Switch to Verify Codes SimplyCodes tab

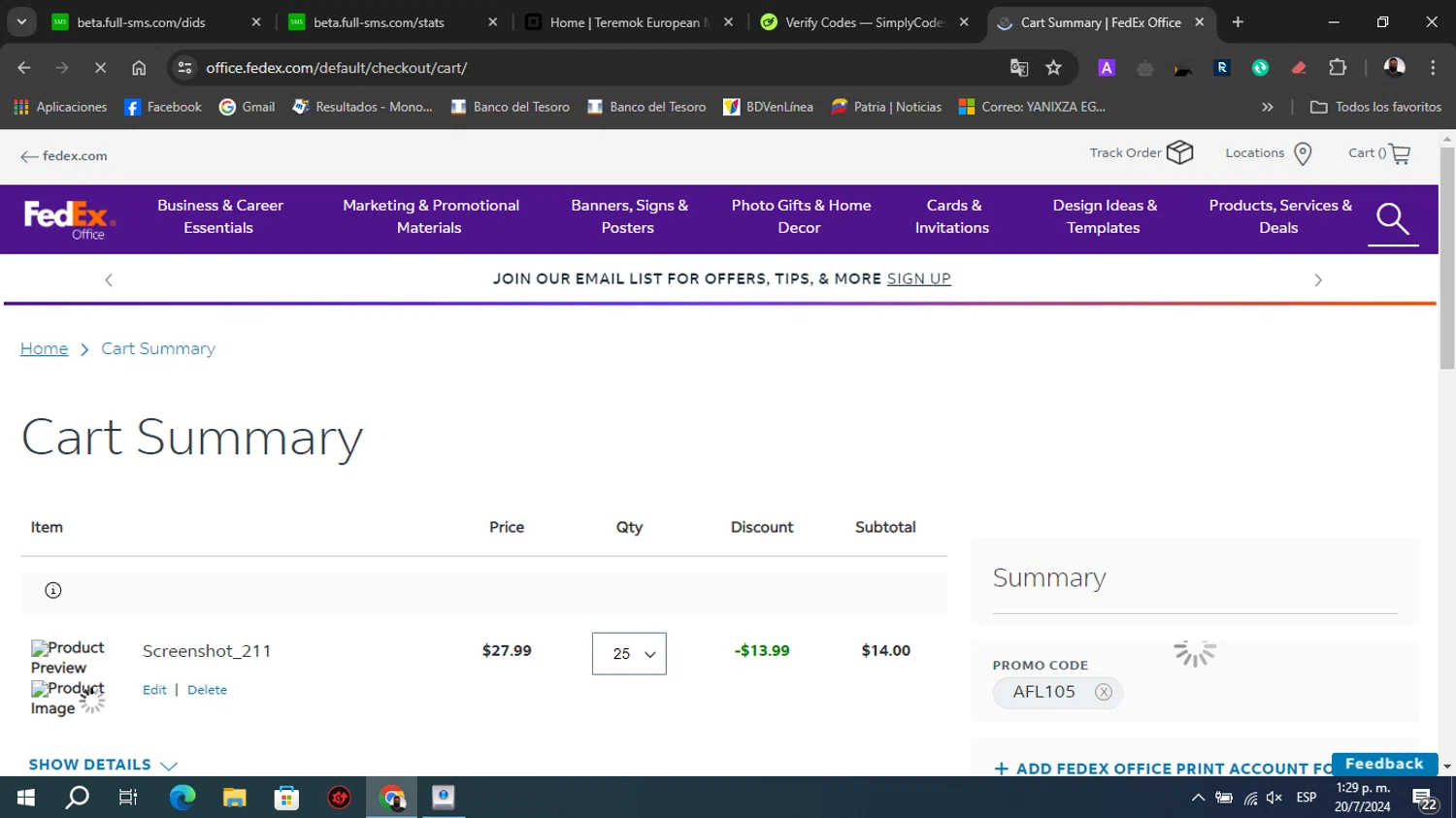[x=864, y=22]
